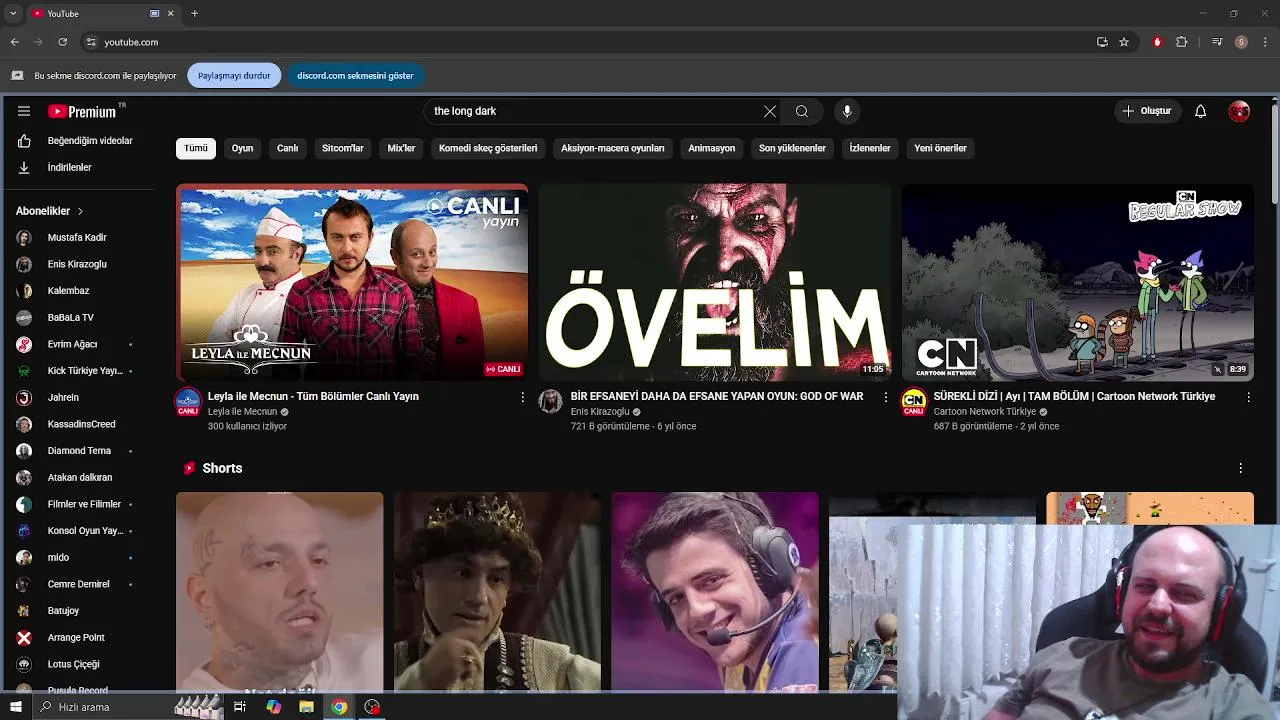This screenshot has height=720, width=1280.
Task: Open Mustafa Kadir subscription
Action: click(79, 238)
